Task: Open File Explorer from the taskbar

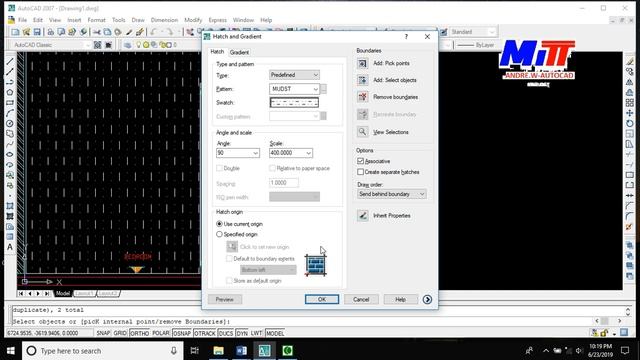Action: 218,351
